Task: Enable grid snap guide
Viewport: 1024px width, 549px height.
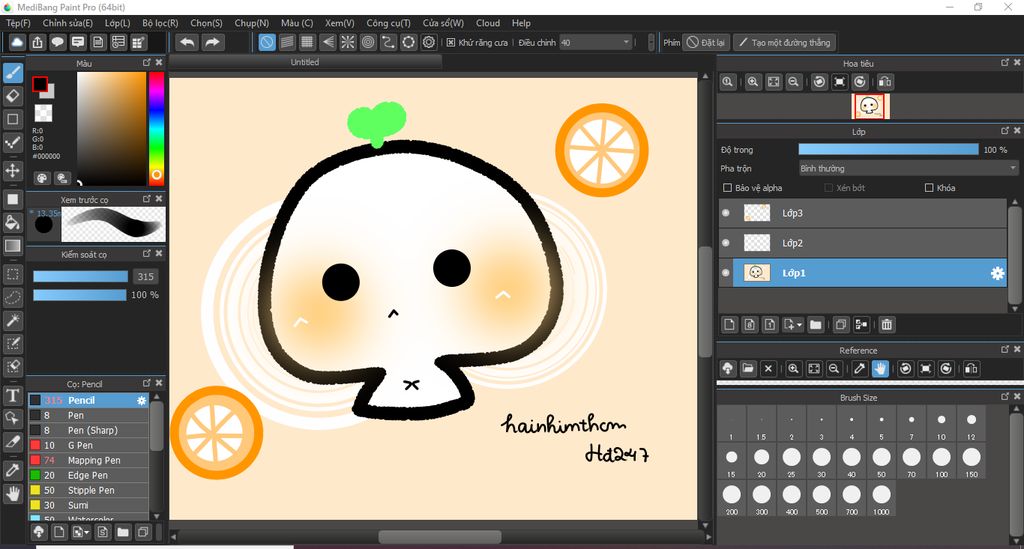Action: coord(308,42)
